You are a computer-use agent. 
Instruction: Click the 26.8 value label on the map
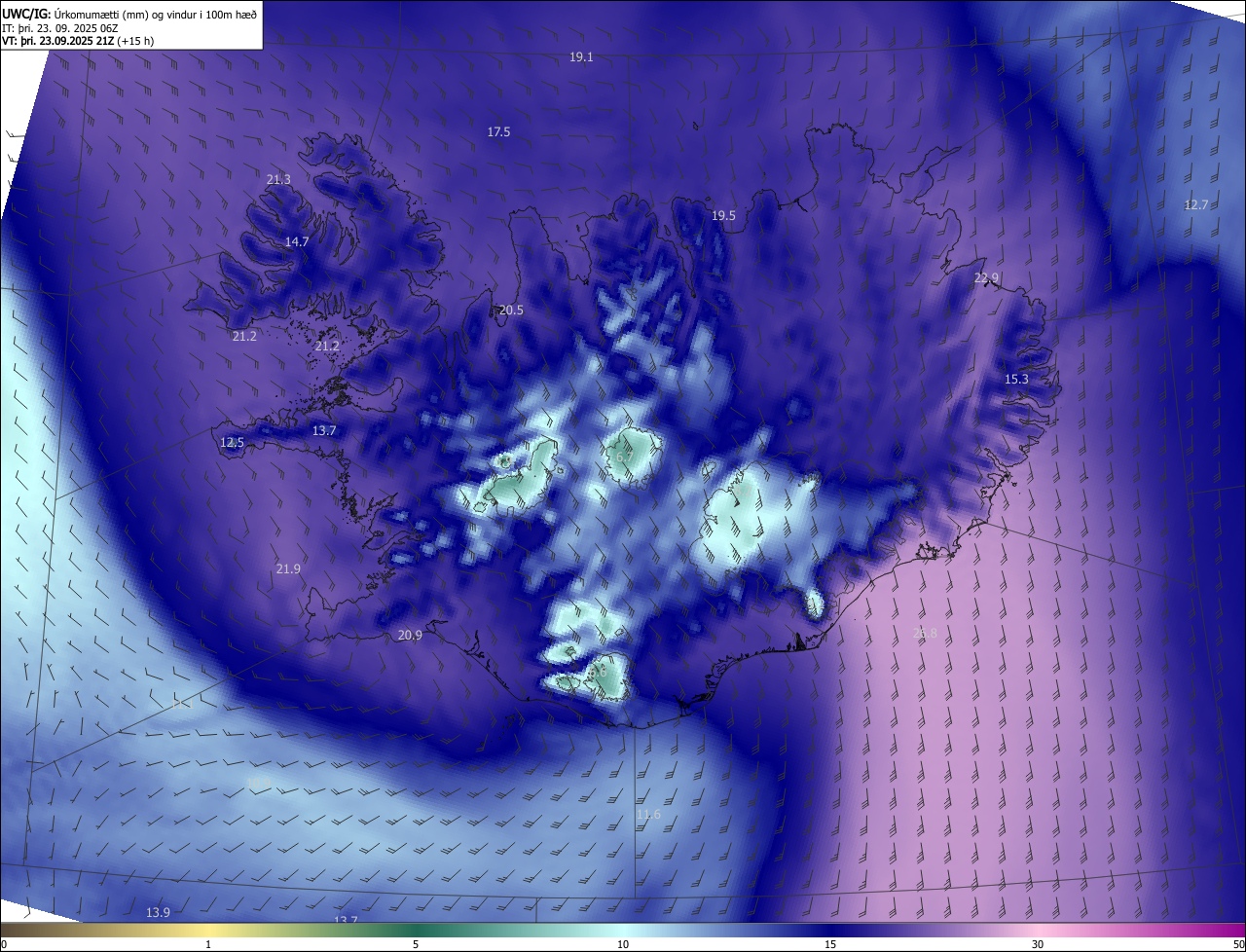point(925,633)
